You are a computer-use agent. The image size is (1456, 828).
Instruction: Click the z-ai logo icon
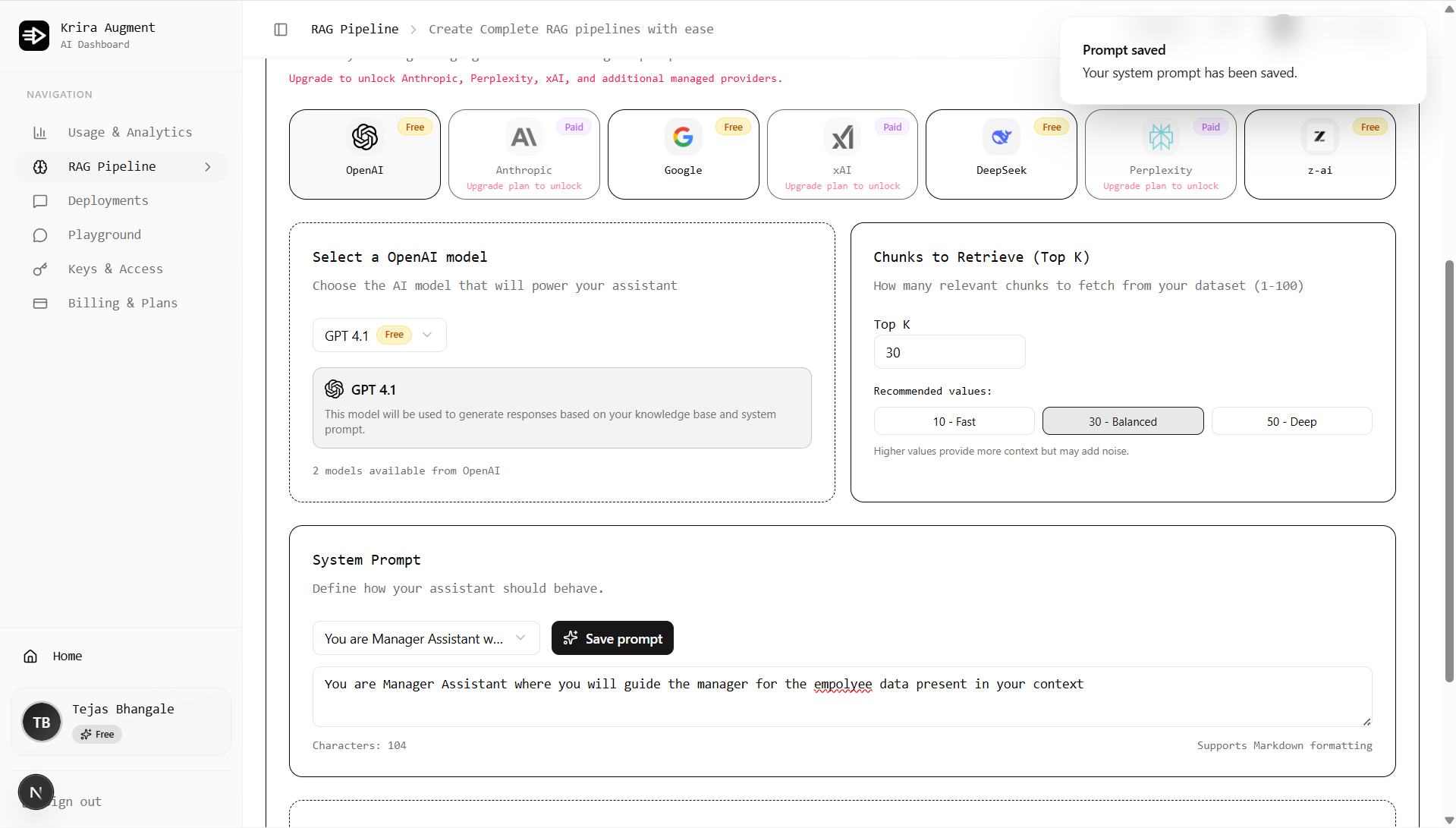coord(1319,137)
